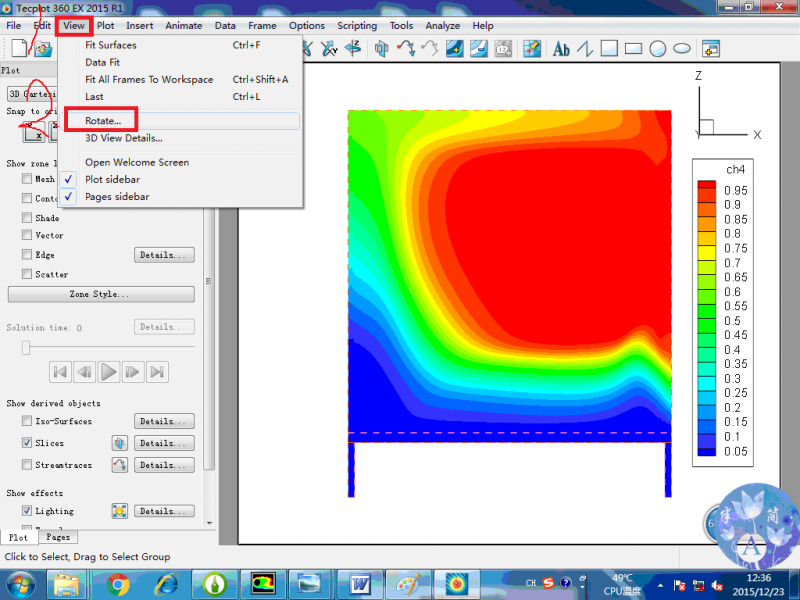Open Internet Explorer from the taskbar

pos(166,584)
